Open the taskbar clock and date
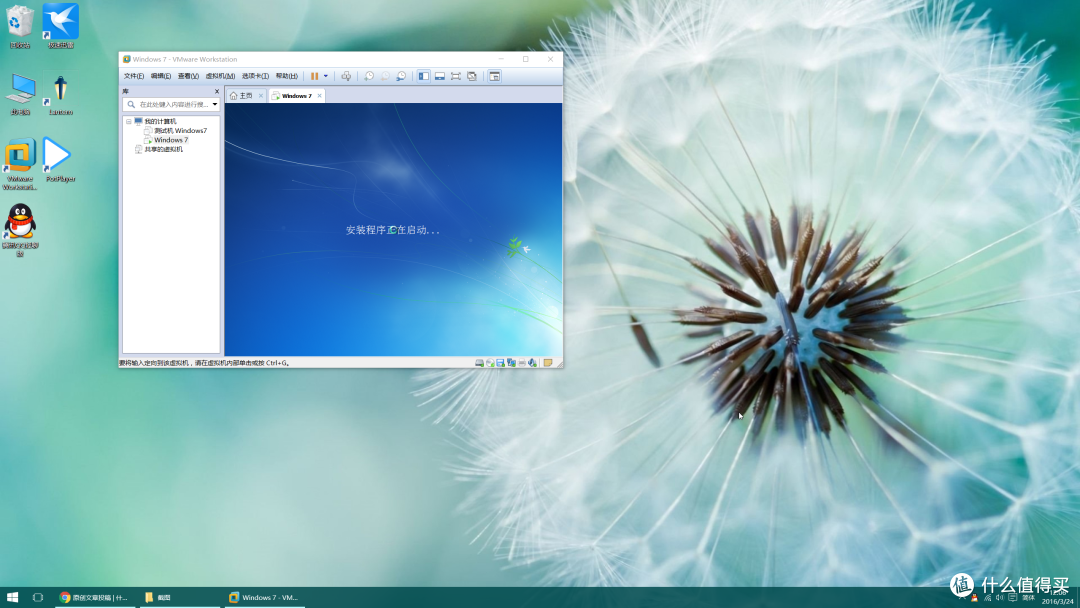 (x=1058, y=597)
